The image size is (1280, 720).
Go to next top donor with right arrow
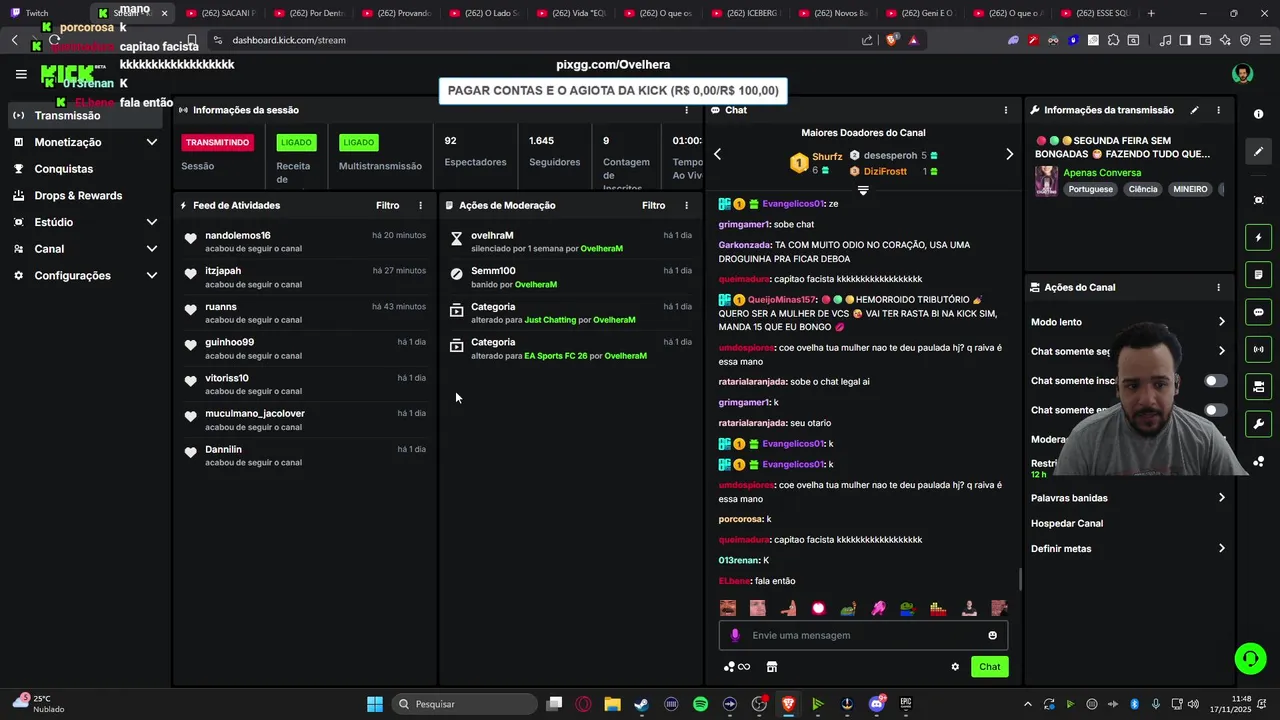click(x=1009, y=154)
